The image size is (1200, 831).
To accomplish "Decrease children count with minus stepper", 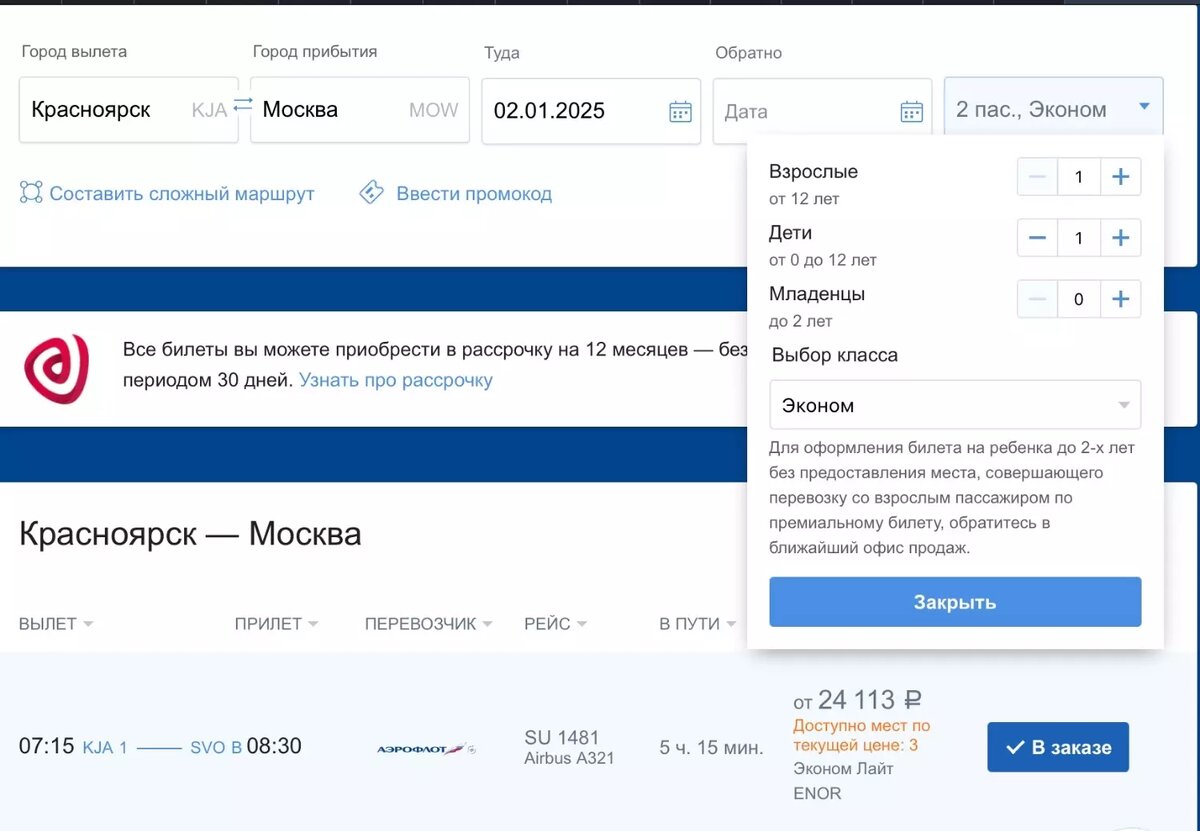I will coord(1037,238).
